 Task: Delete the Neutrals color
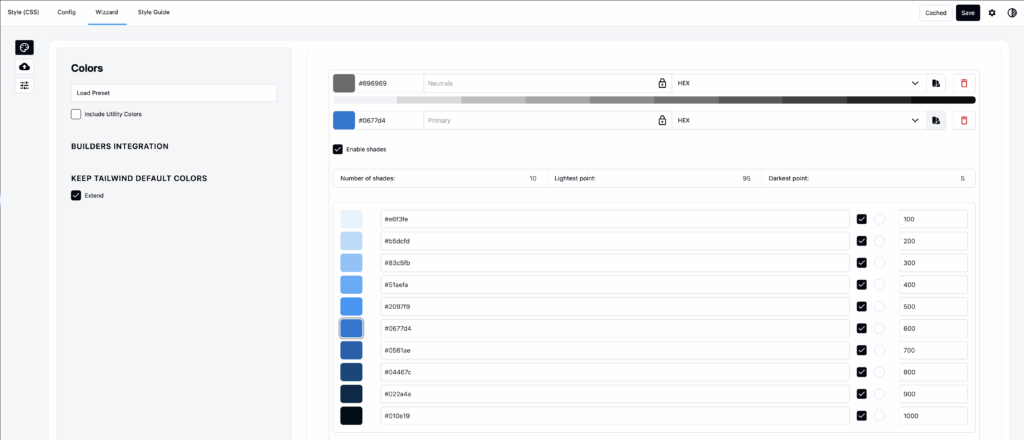[x=964, y=84]
